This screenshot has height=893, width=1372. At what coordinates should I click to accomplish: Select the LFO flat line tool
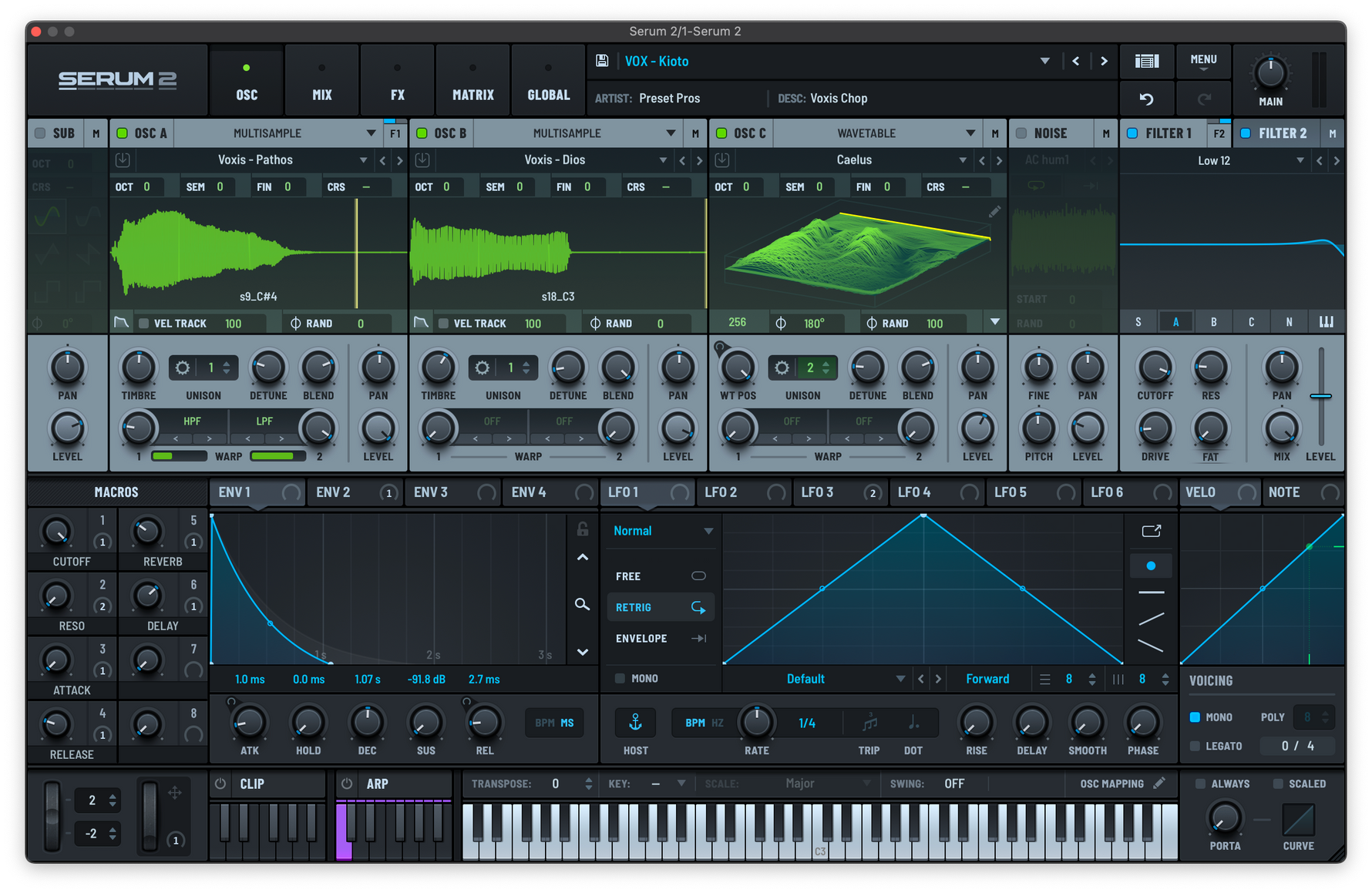click(1151, 593)
